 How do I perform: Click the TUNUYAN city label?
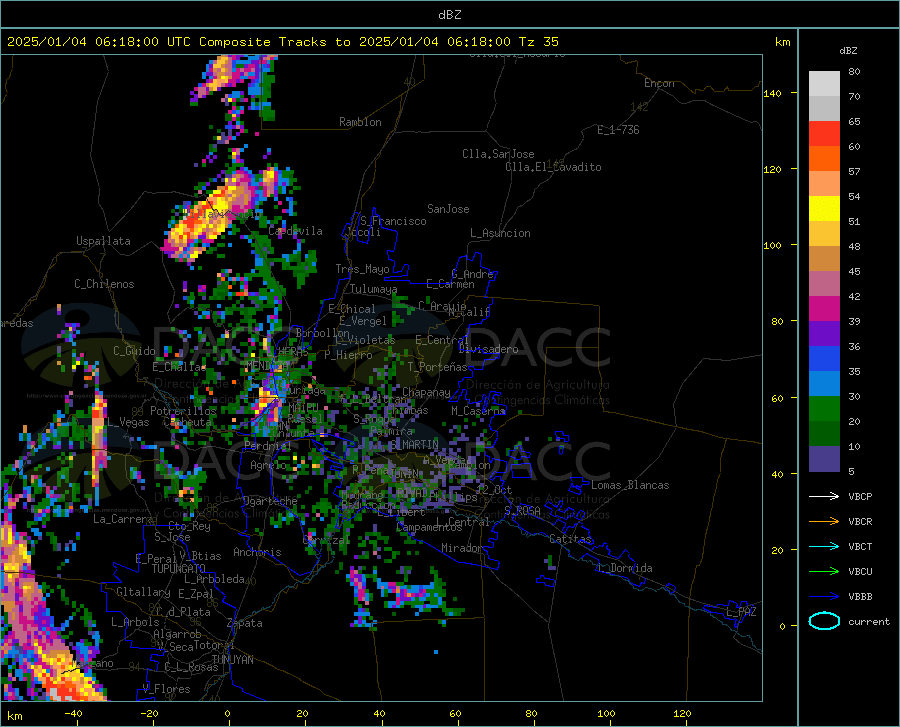tap(232, 660)
